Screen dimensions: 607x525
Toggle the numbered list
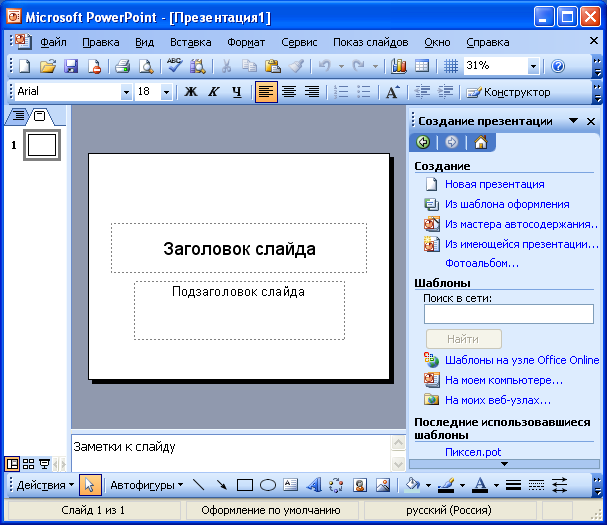[x=341, y=92]
